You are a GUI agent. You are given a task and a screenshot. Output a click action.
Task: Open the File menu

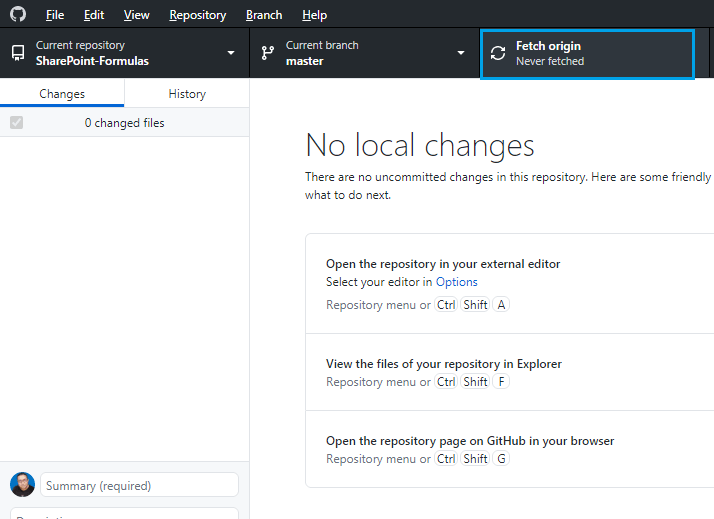tap(55, 15)
